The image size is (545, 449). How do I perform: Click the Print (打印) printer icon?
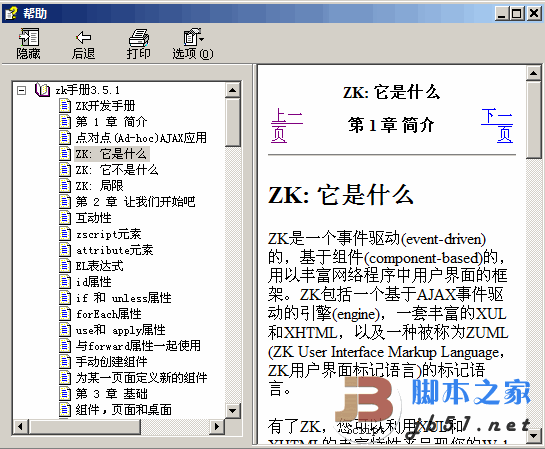pos(139,37)
